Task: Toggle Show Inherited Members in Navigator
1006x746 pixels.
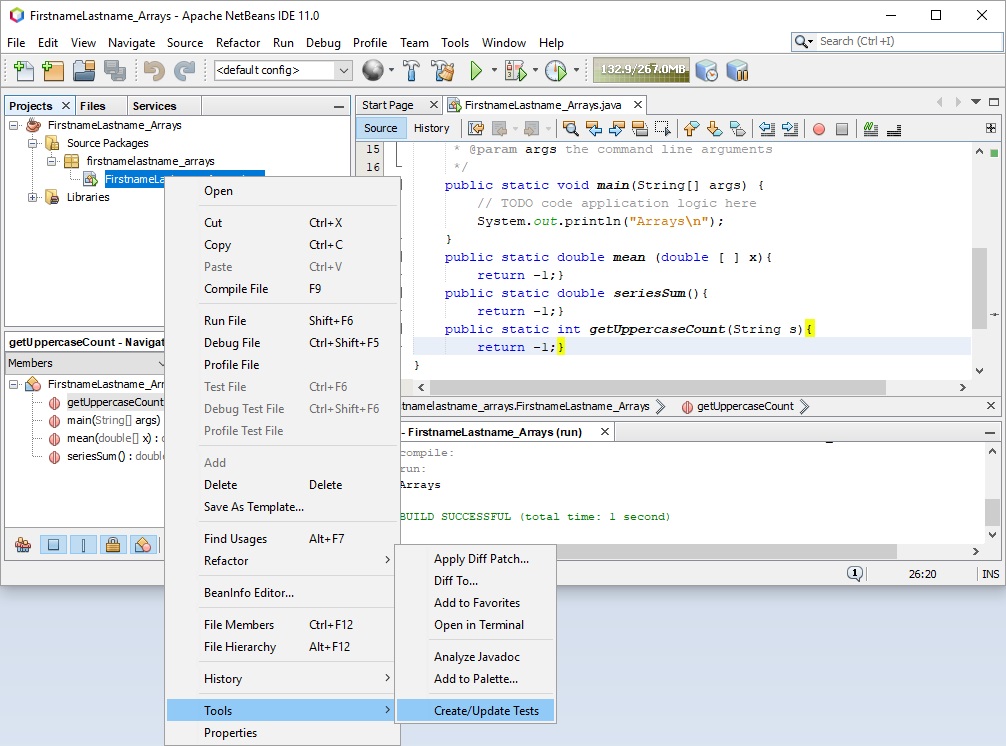Action: coord(23,545)
